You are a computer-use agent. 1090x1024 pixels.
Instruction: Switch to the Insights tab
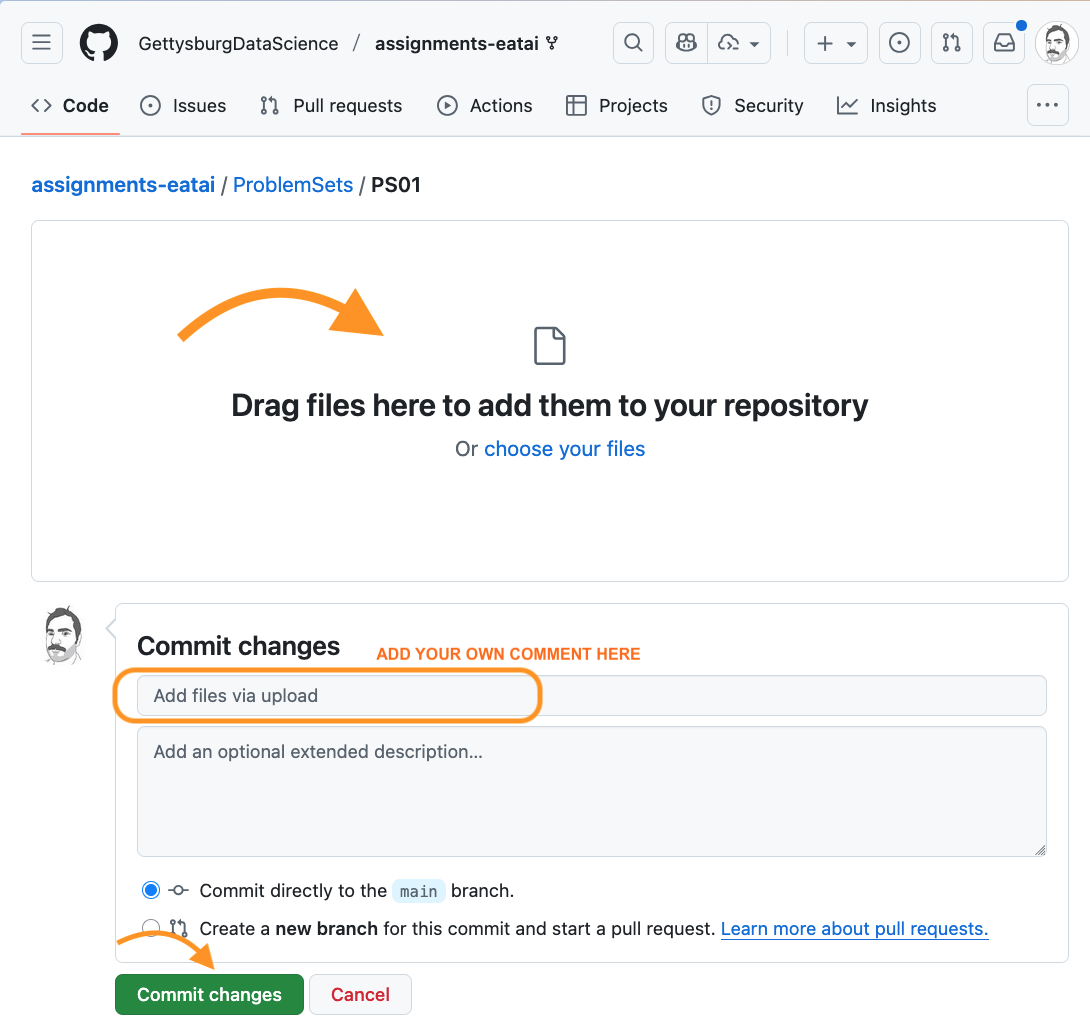point(887,106)
